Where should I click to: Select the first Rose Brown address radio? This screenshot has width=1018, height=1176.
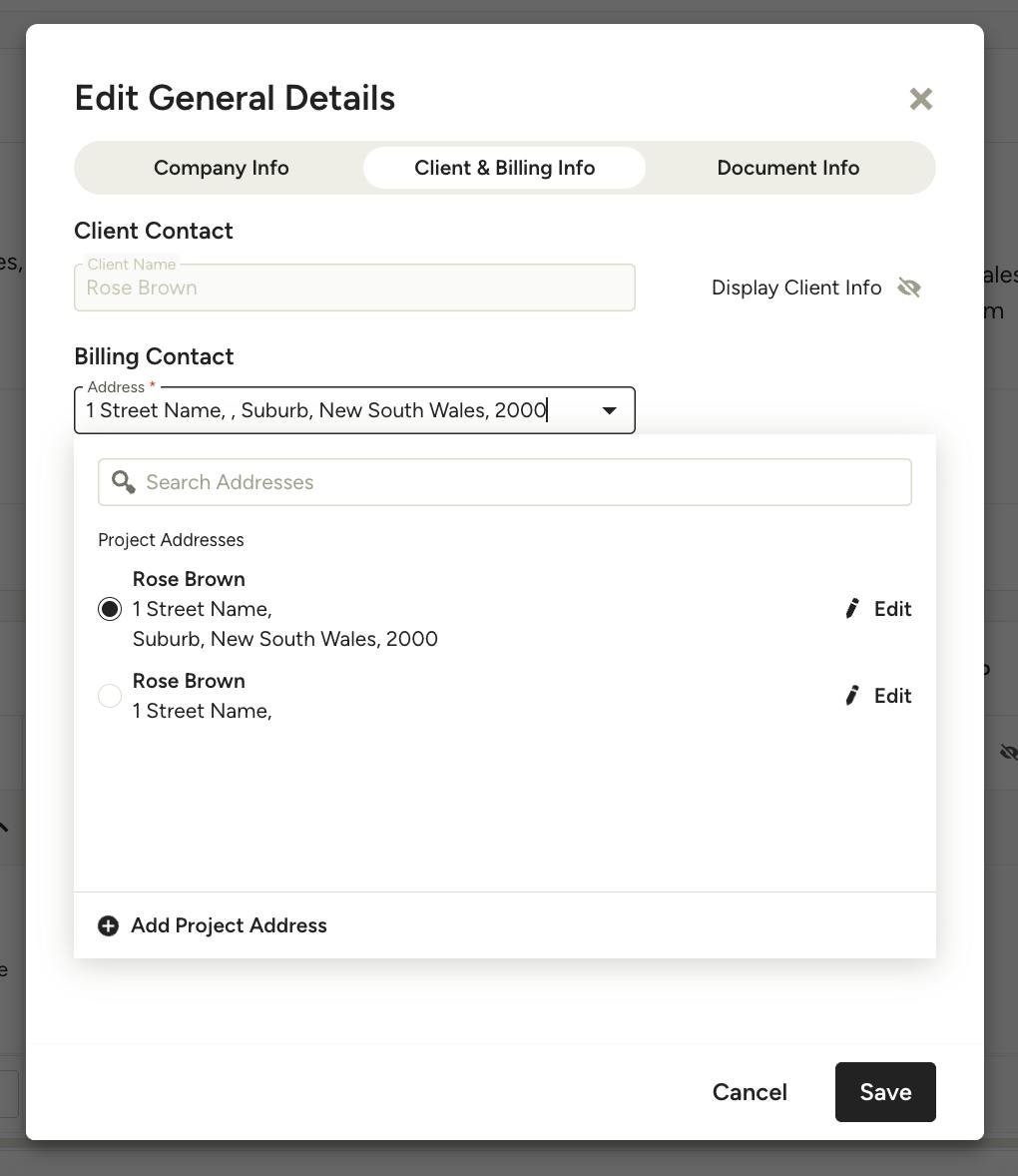click(110, 608)
